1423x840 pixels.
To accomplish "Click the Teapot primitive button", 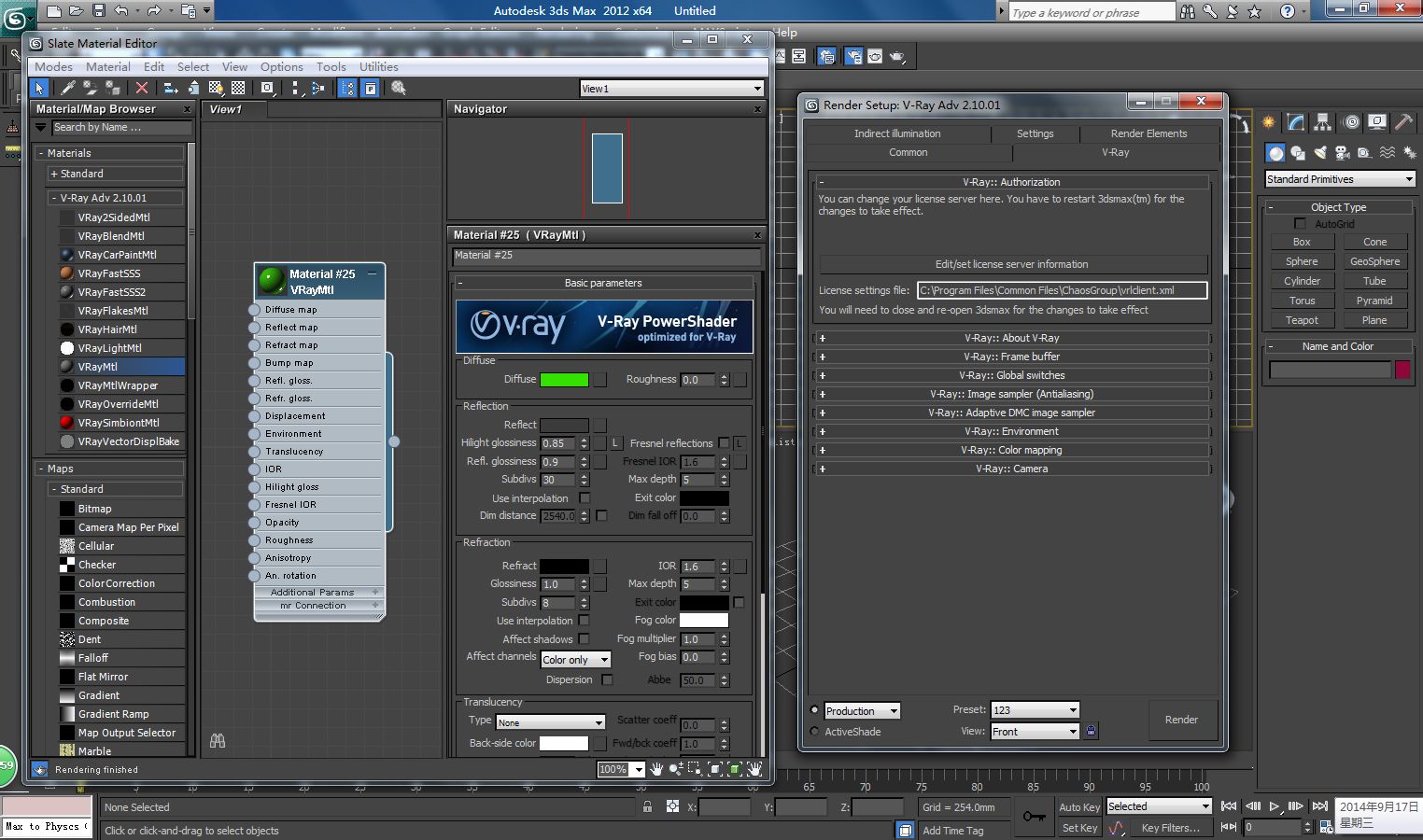I will coord(1302,320).
